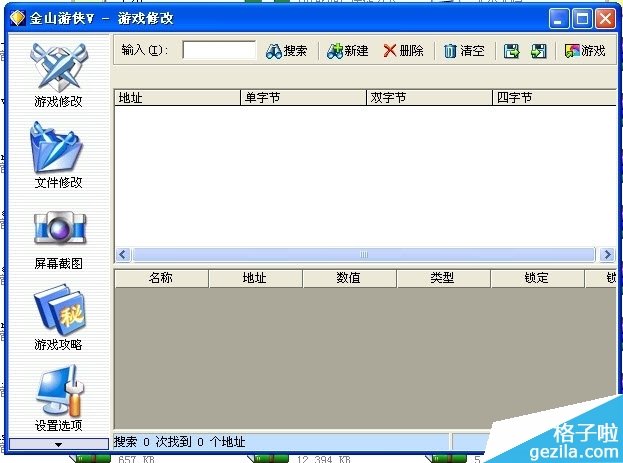Click the 地址 column header in lower table
623x463 pixels.
pos(255,278)
